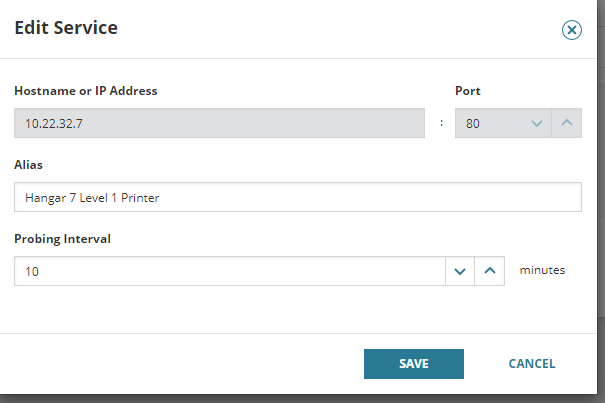The width and height of the screenshot is (605, 403).
Task: Click the Port number field
Action: point(487,123)
